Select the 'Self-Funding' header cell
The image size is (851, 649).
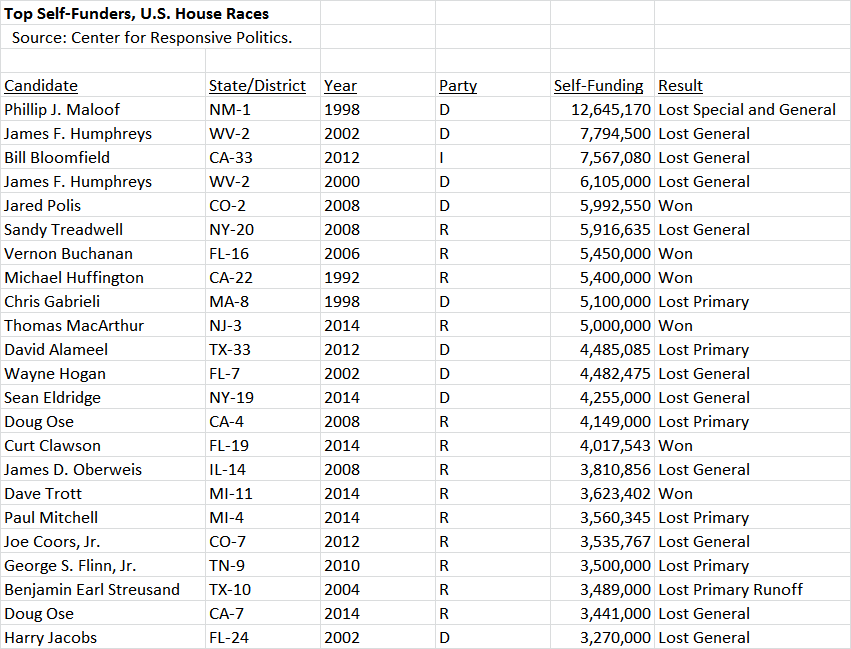coord(602,85)
